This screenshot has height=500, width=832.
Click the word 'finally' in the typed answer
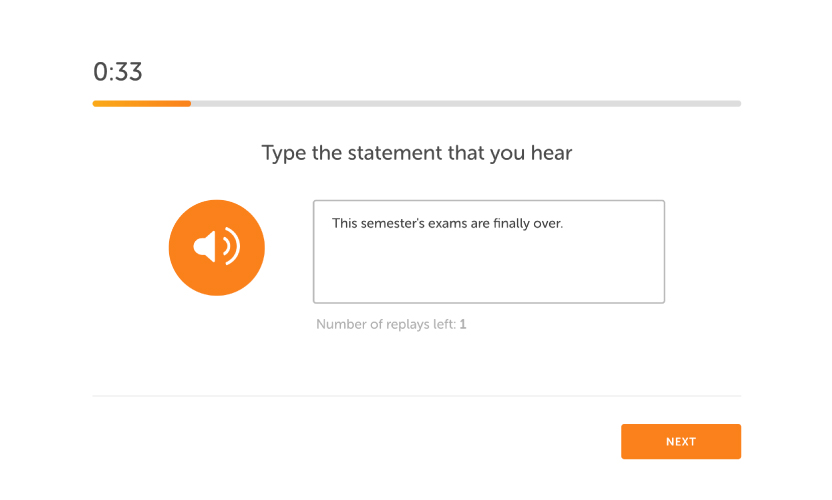point(512,223)
